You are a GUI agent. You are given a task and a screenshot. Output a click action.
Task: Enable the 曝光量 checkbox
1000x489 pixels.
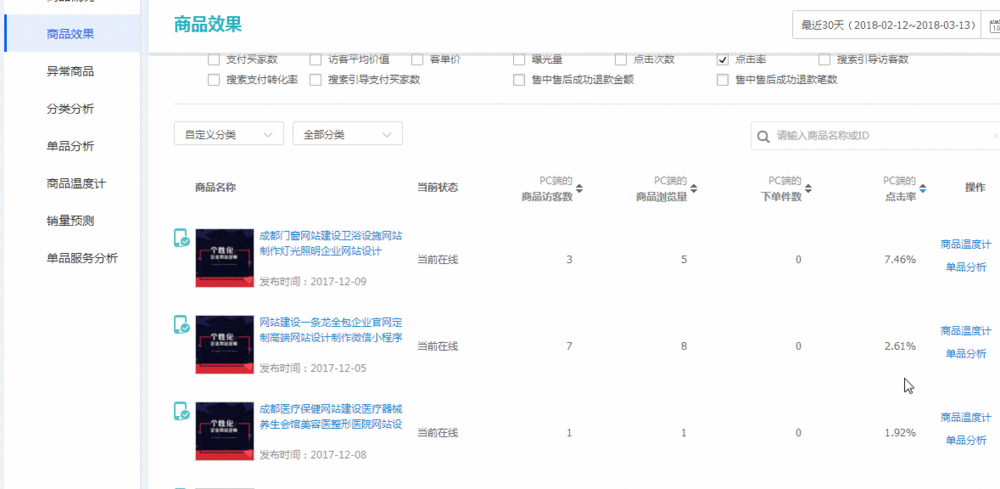tap(519, 60)
